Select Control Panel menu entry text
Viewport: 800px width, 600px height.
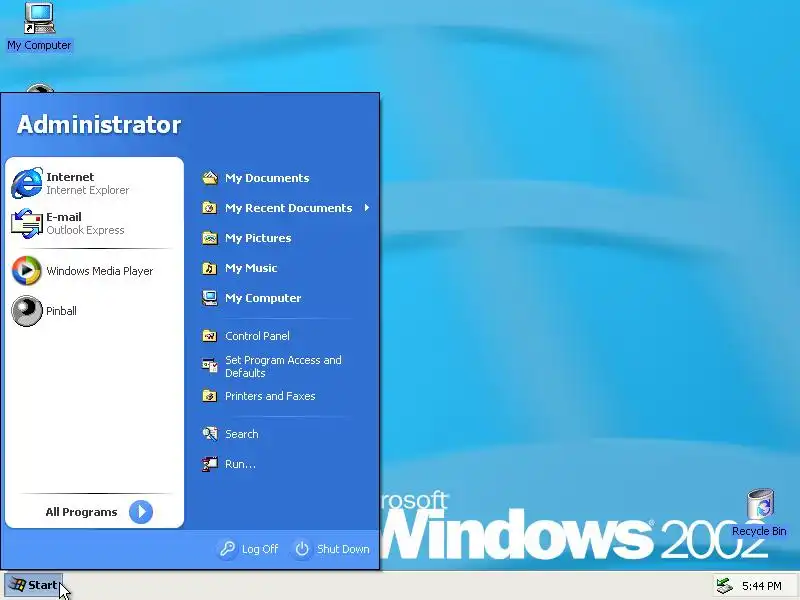pyautogui.click(x=257, y=336)
